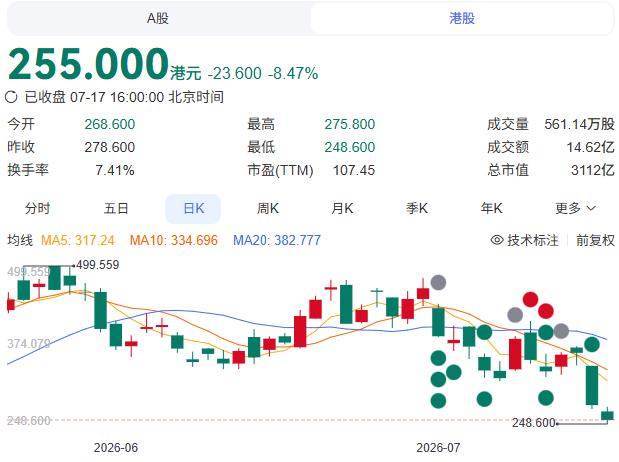
Task: Click the -8.47% change percentage
Action: pyautogui.click(x=293, y=73)
